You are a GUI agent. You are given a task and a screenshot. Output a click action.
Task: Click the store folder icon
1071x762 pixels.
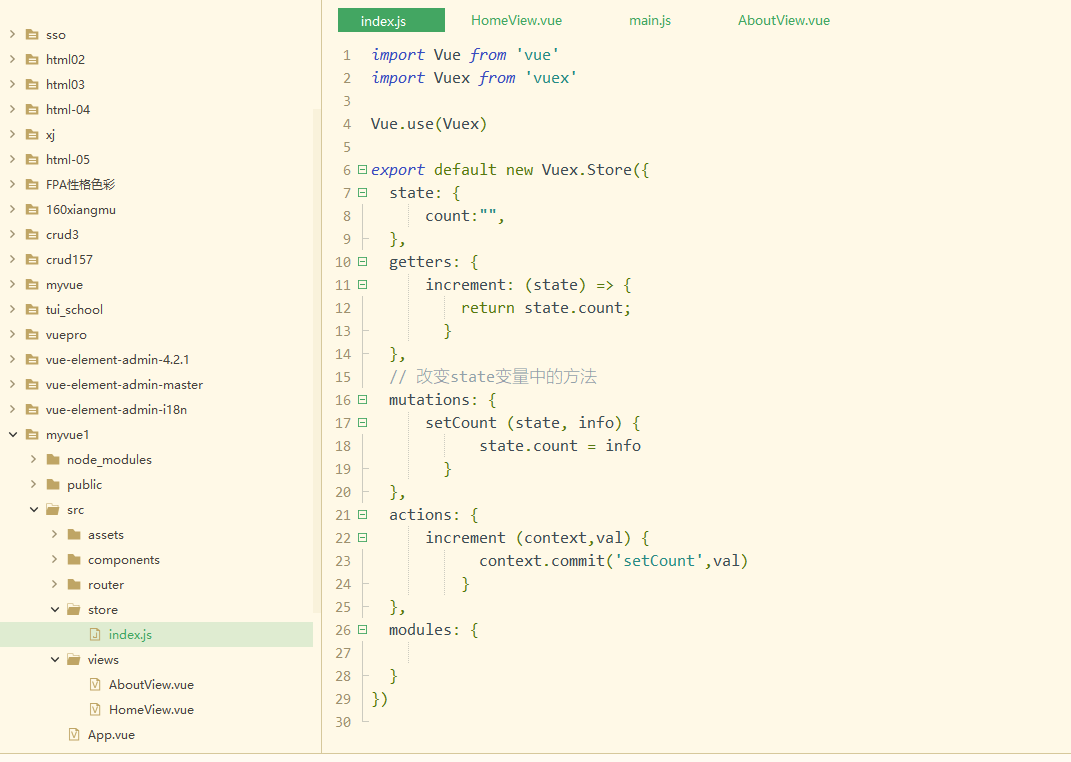tap(72, 609)
